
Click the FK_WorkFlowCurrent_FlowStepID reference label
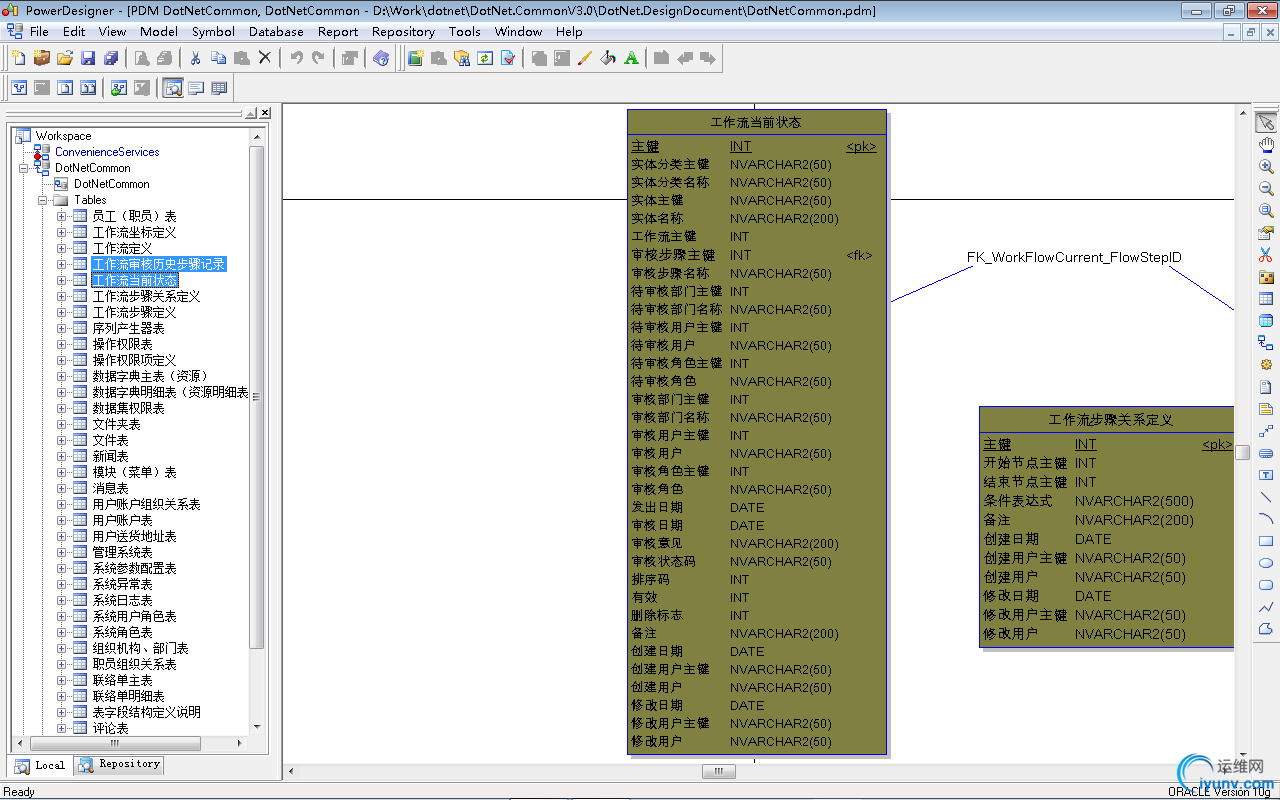click(x=1074, y=257)
